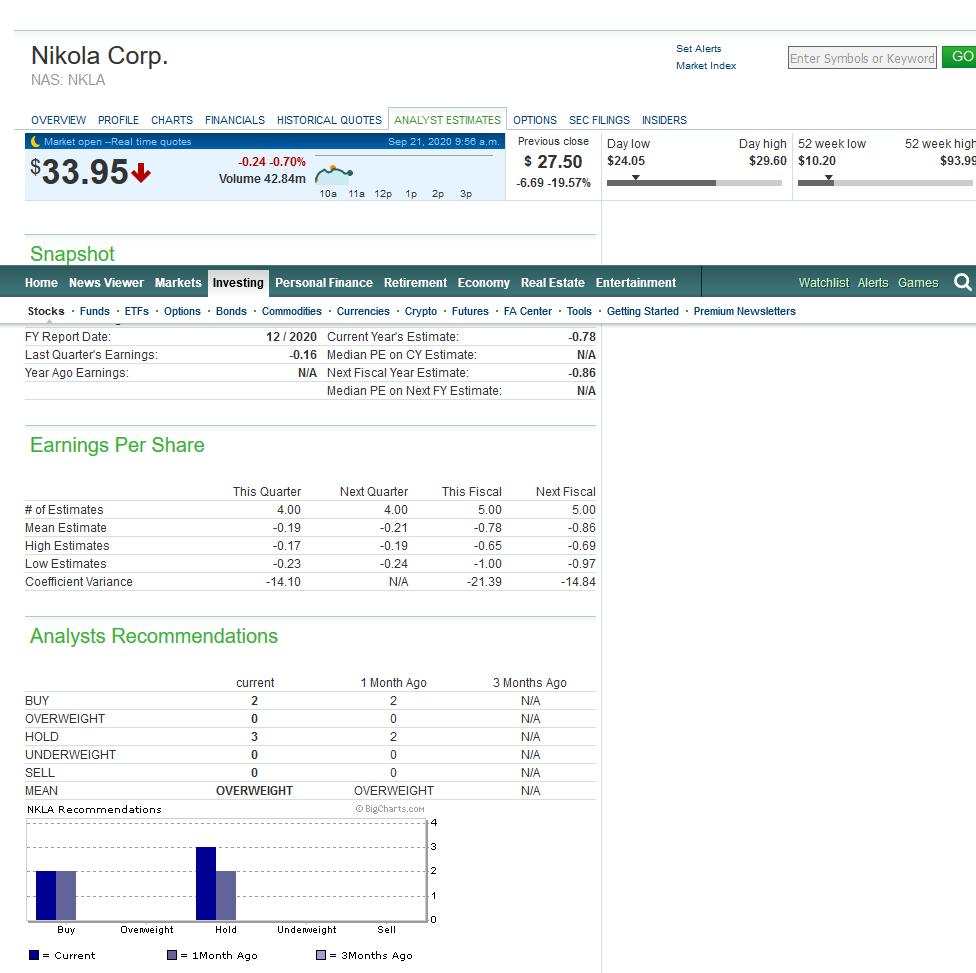
Task: Open the Market Index link
Action: [x=706, y=65]
